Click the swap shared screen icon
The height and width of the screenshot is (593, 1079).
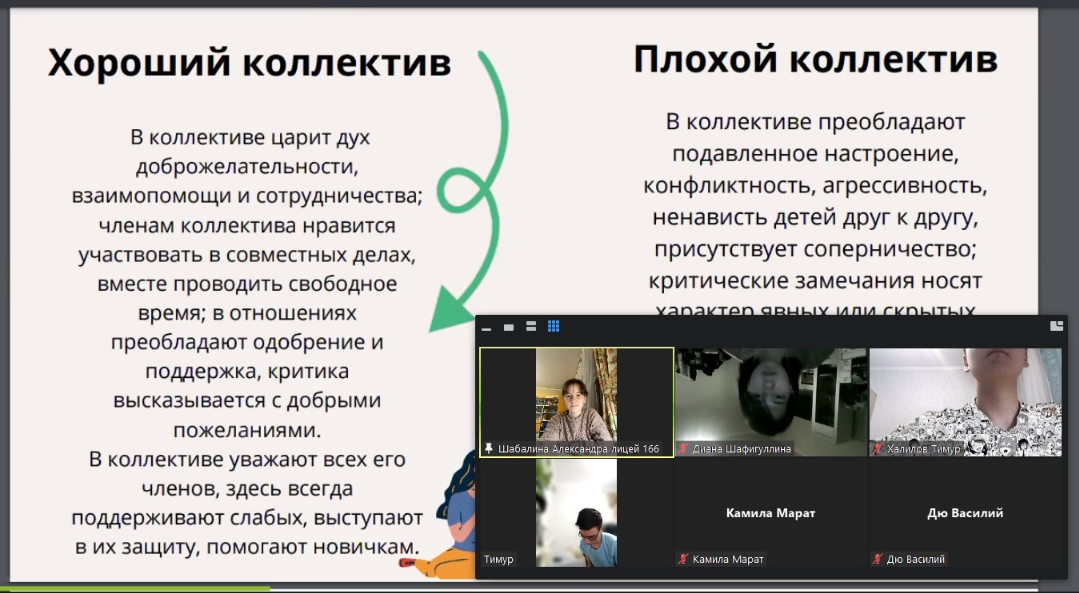(1056, 326)
